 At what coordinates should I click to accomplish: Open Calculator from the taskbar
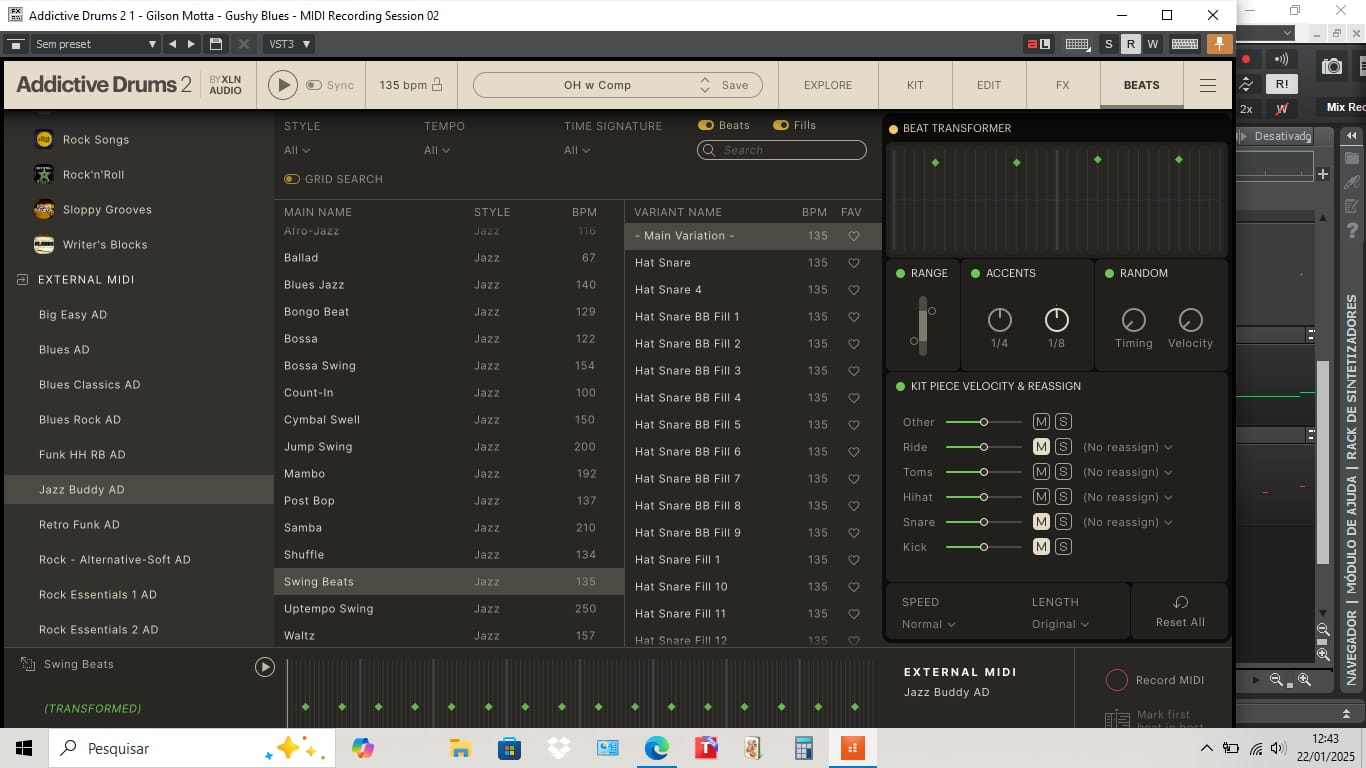click(803, 748)
